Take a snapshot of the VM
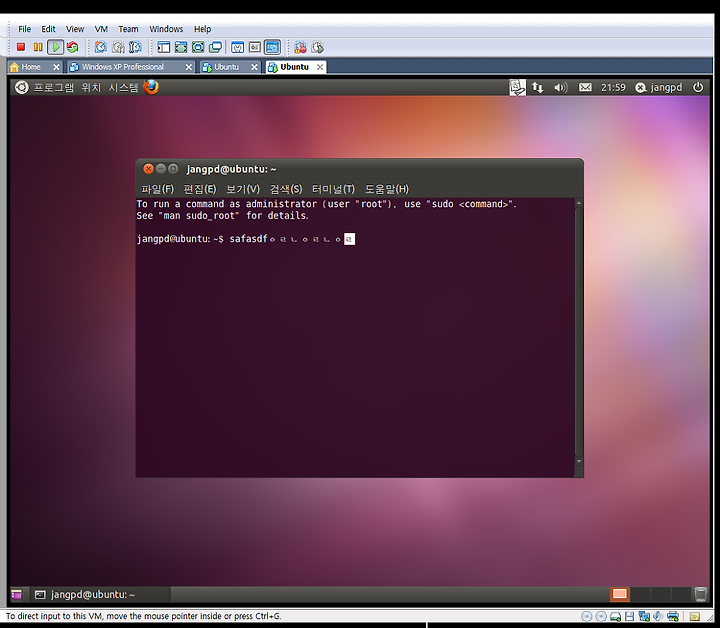Viewport: 720px width, 628px height. 101,47
